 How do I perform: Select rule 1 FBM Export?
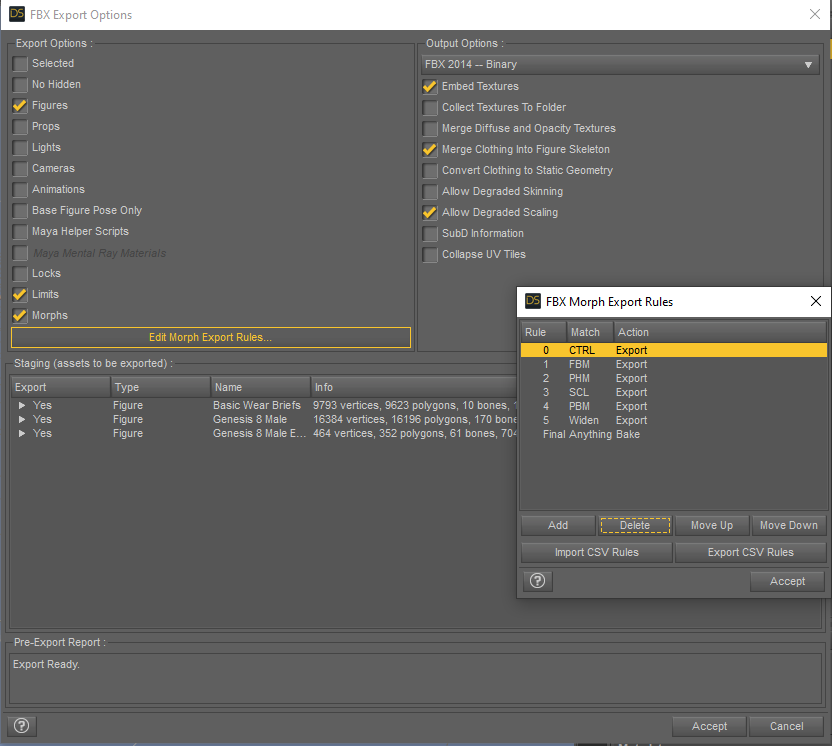pos(673,365)
